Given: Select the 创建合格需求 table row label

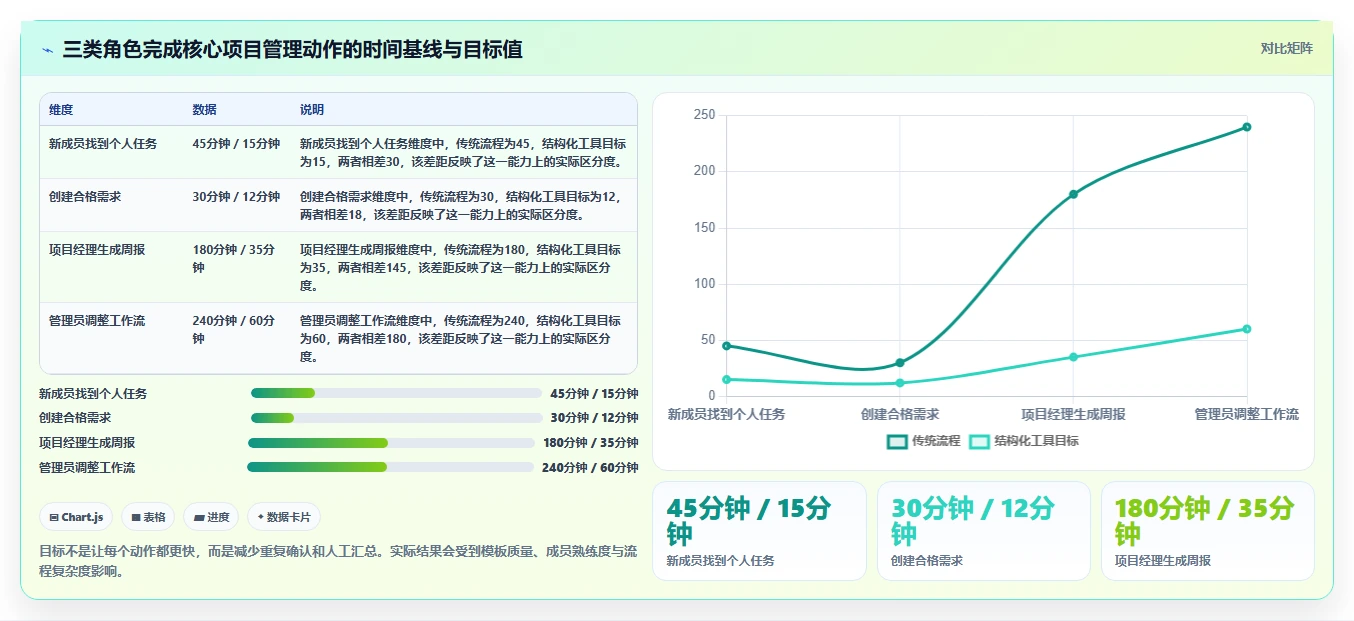Looking at the screenshot, I should (85, 197).
